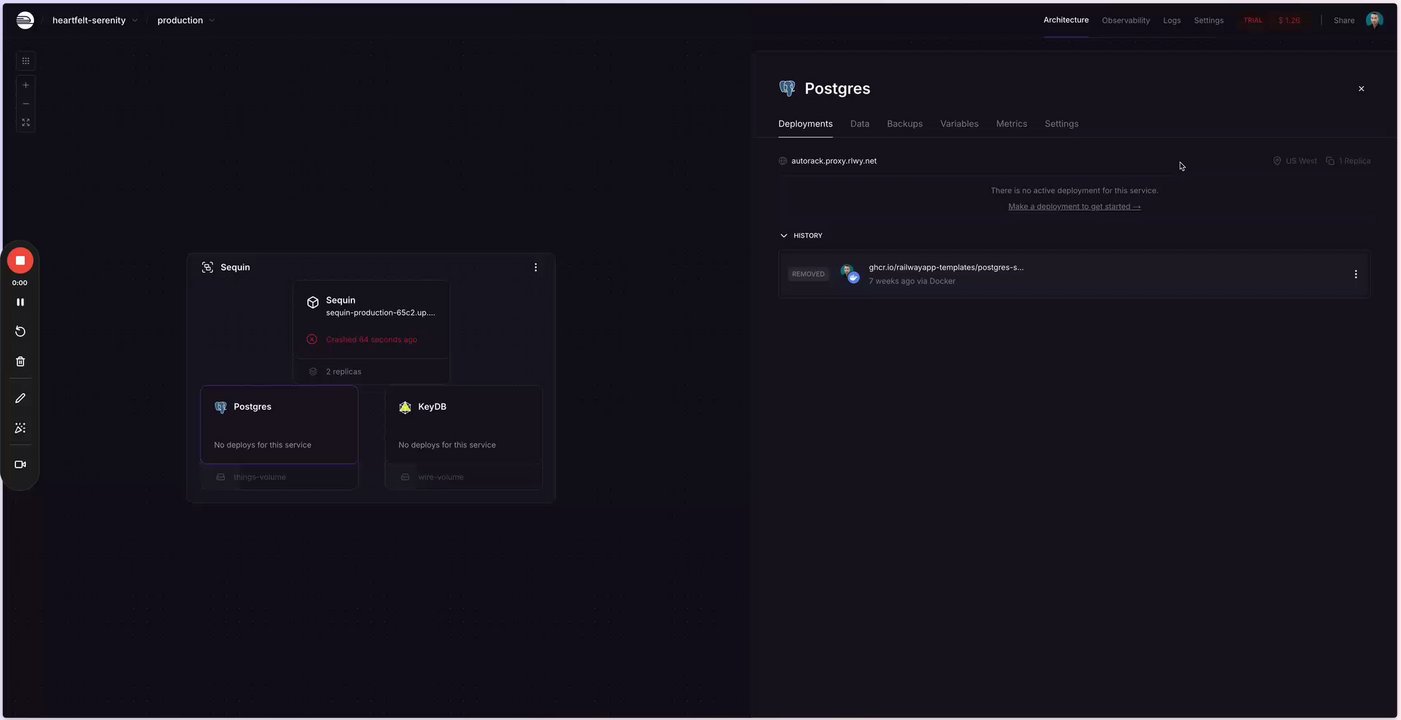Click the REMOVED status badge
1401x720 pixels.
pyautogui.click(x=808, y=274)
